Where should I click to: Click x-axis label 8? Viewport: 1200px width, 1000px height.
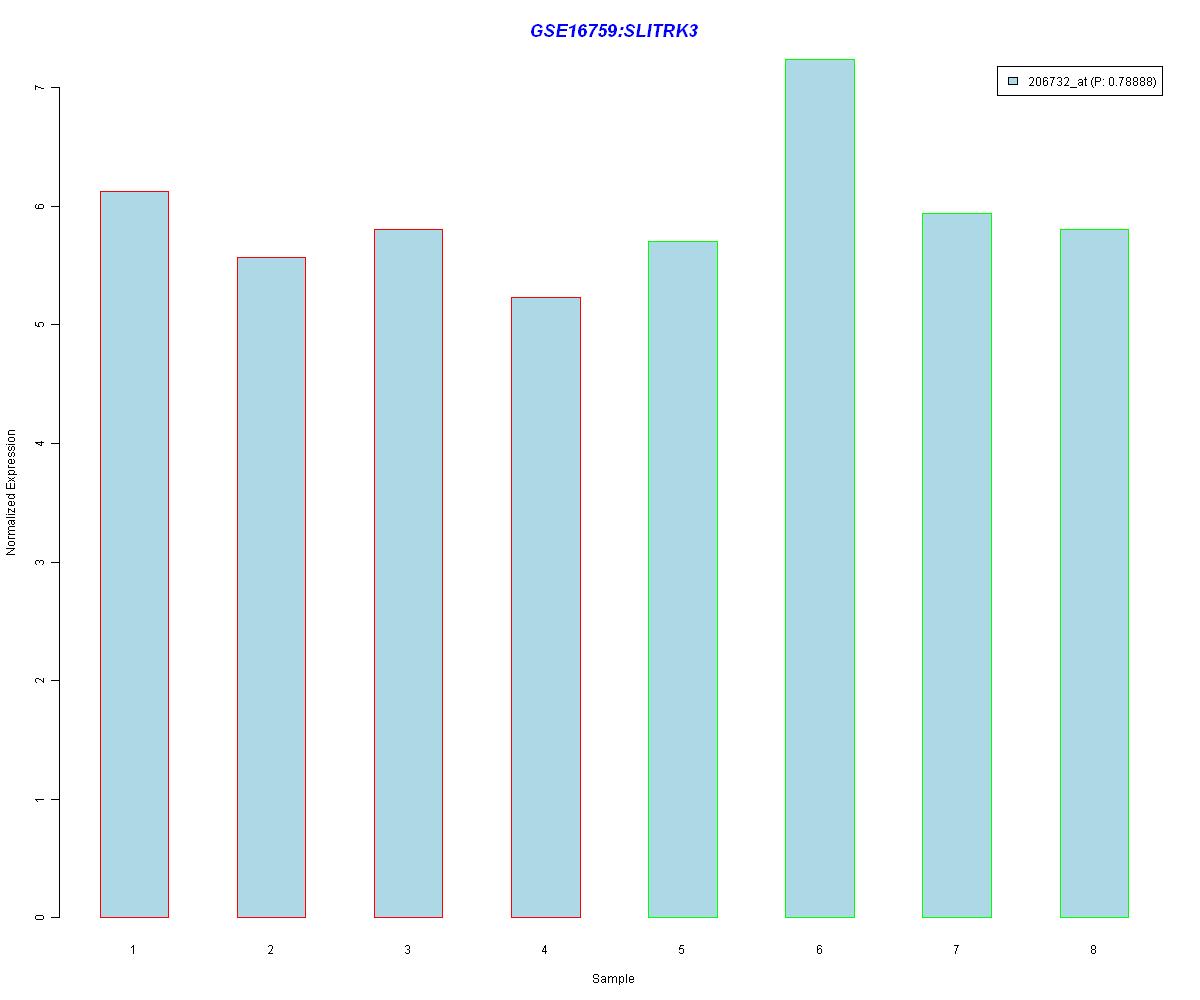(x=1093, y=949)
